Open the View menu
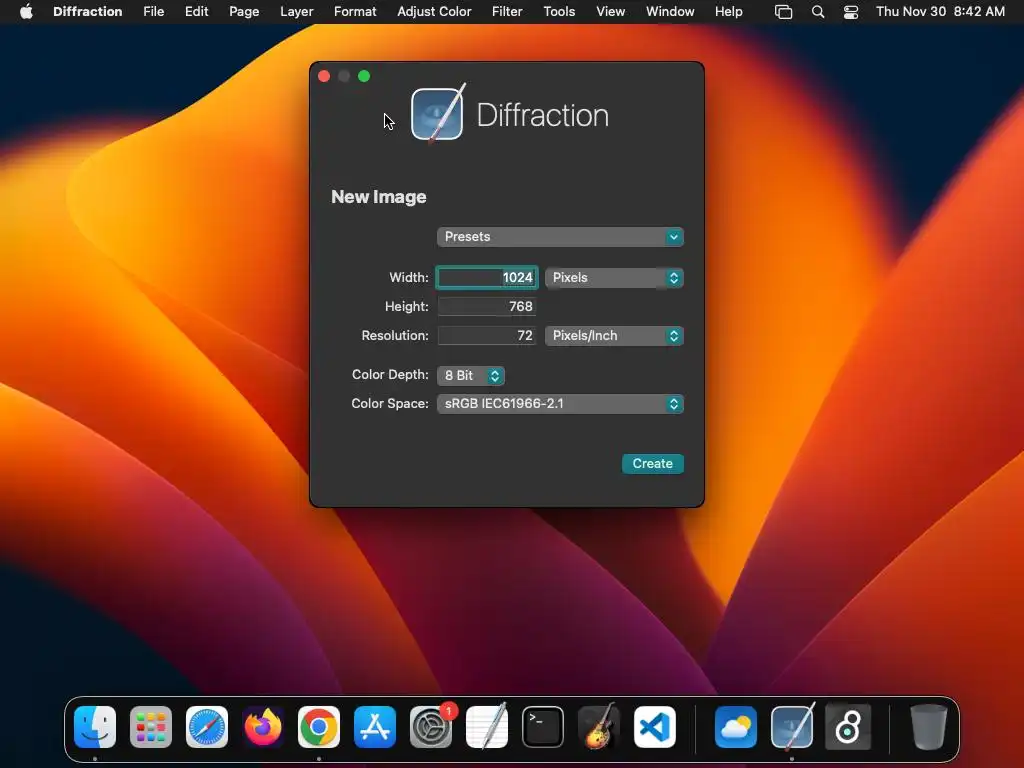This screenshot has height=768, width=1024. click(611, 12)
